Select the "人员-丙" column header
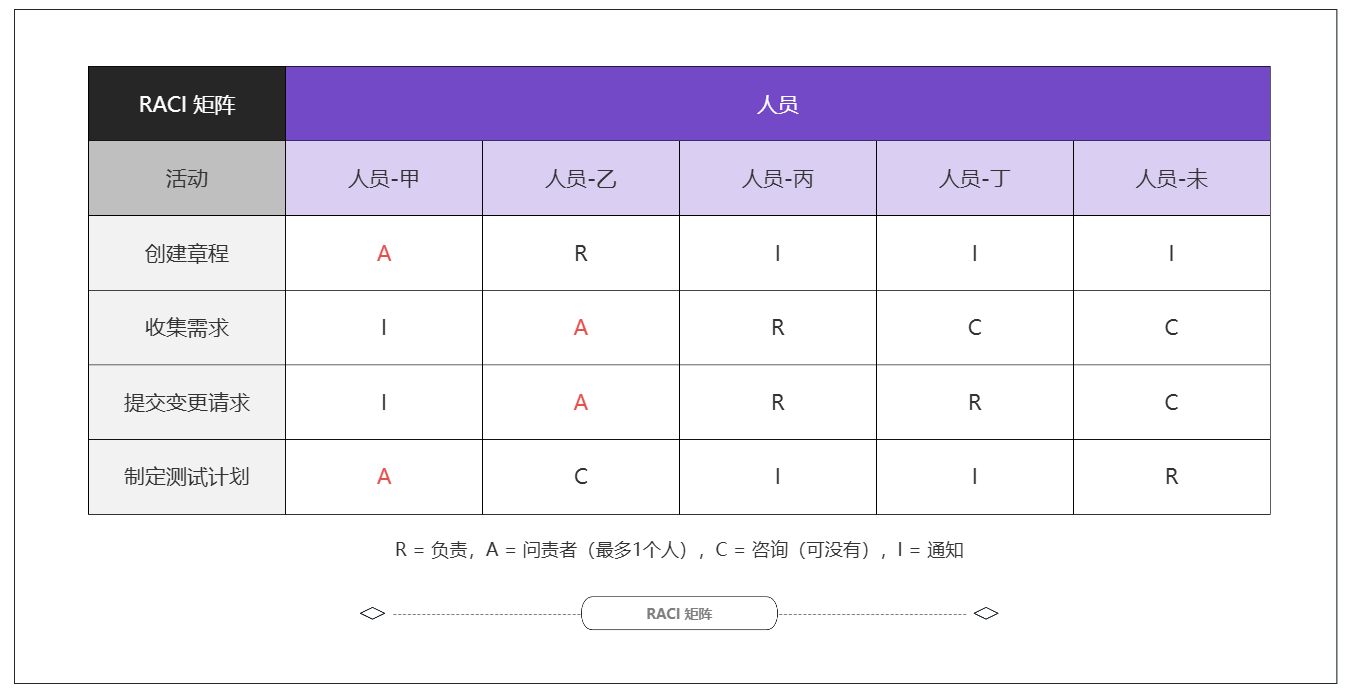 [x=778, y=179]
